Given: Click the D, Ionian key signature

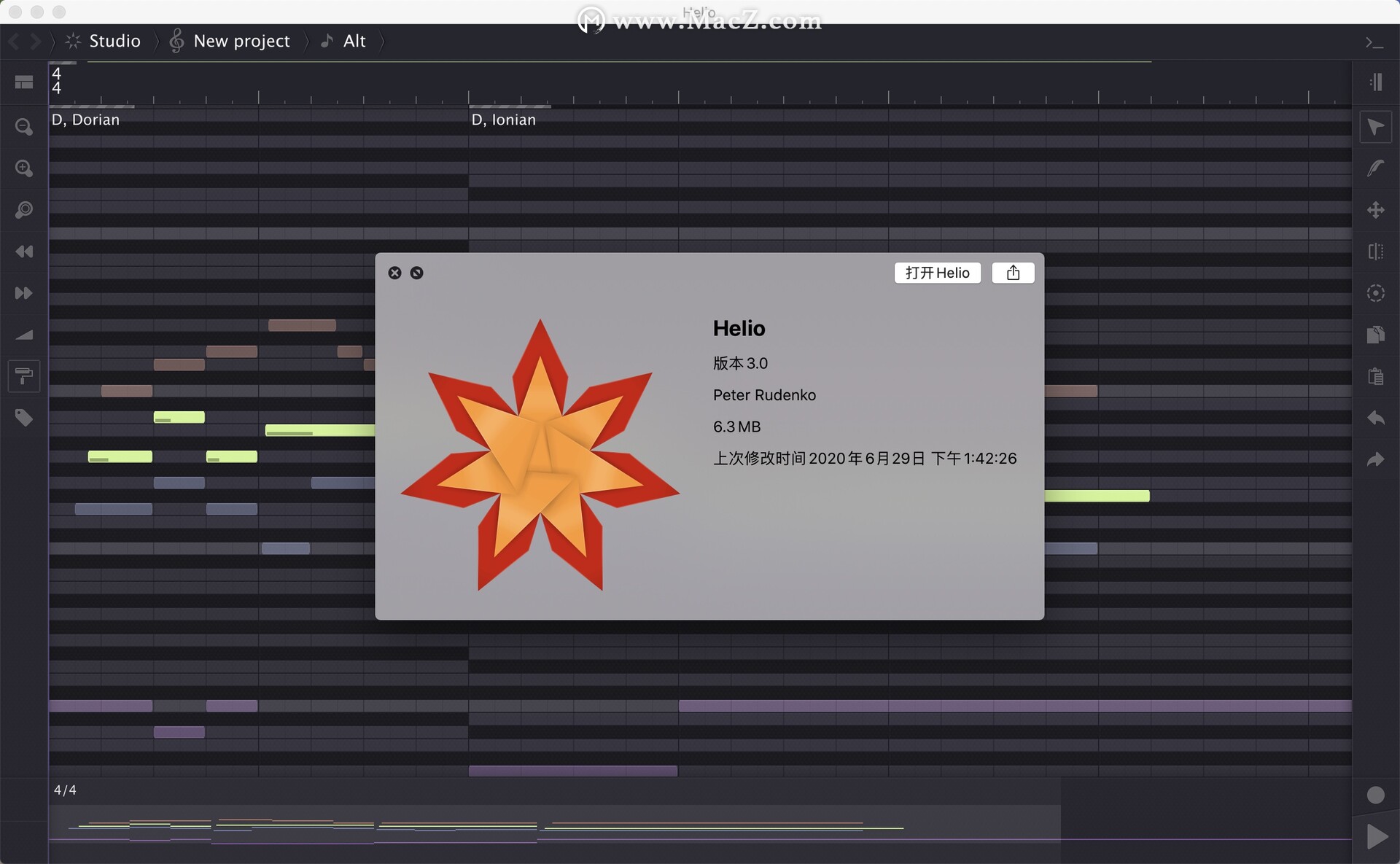Looking at the screenshot, I should [503, 120].
